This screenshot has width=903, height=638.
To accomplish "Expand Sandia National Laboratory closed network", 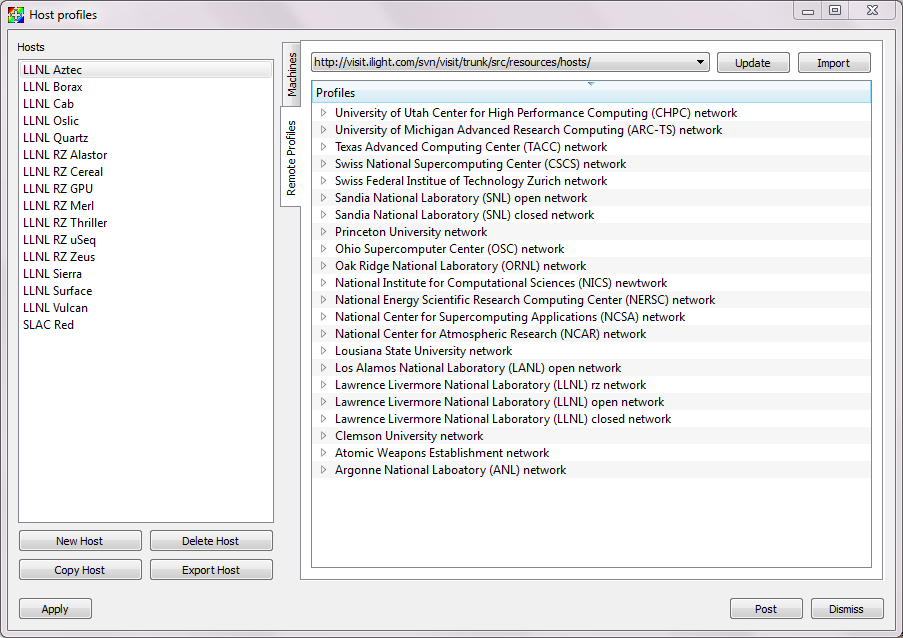I will 324,215.
